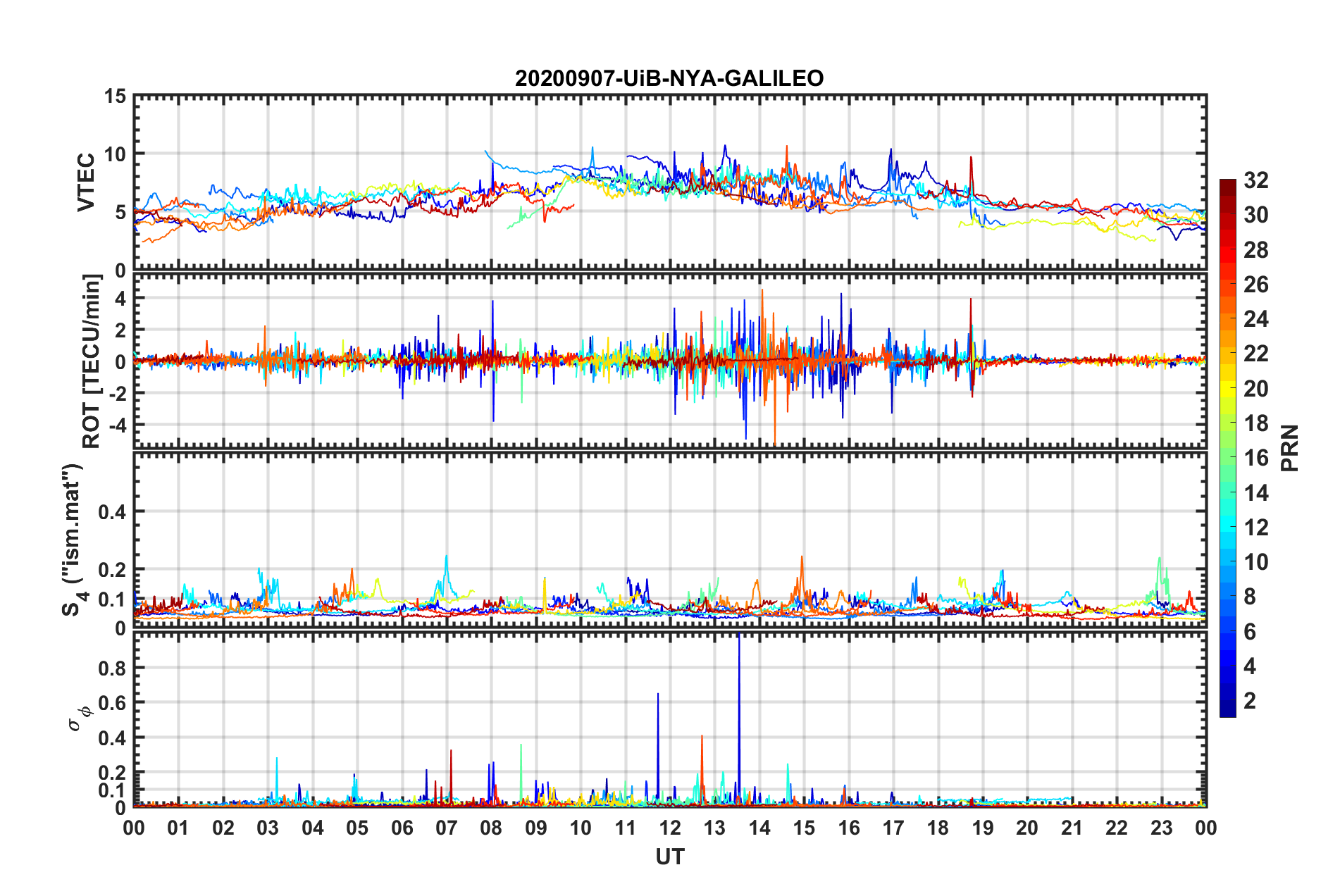The width and height of the screenshot is (1340, 896).
Task: Click the VTEC y-axis label
Action: [86, 182]
